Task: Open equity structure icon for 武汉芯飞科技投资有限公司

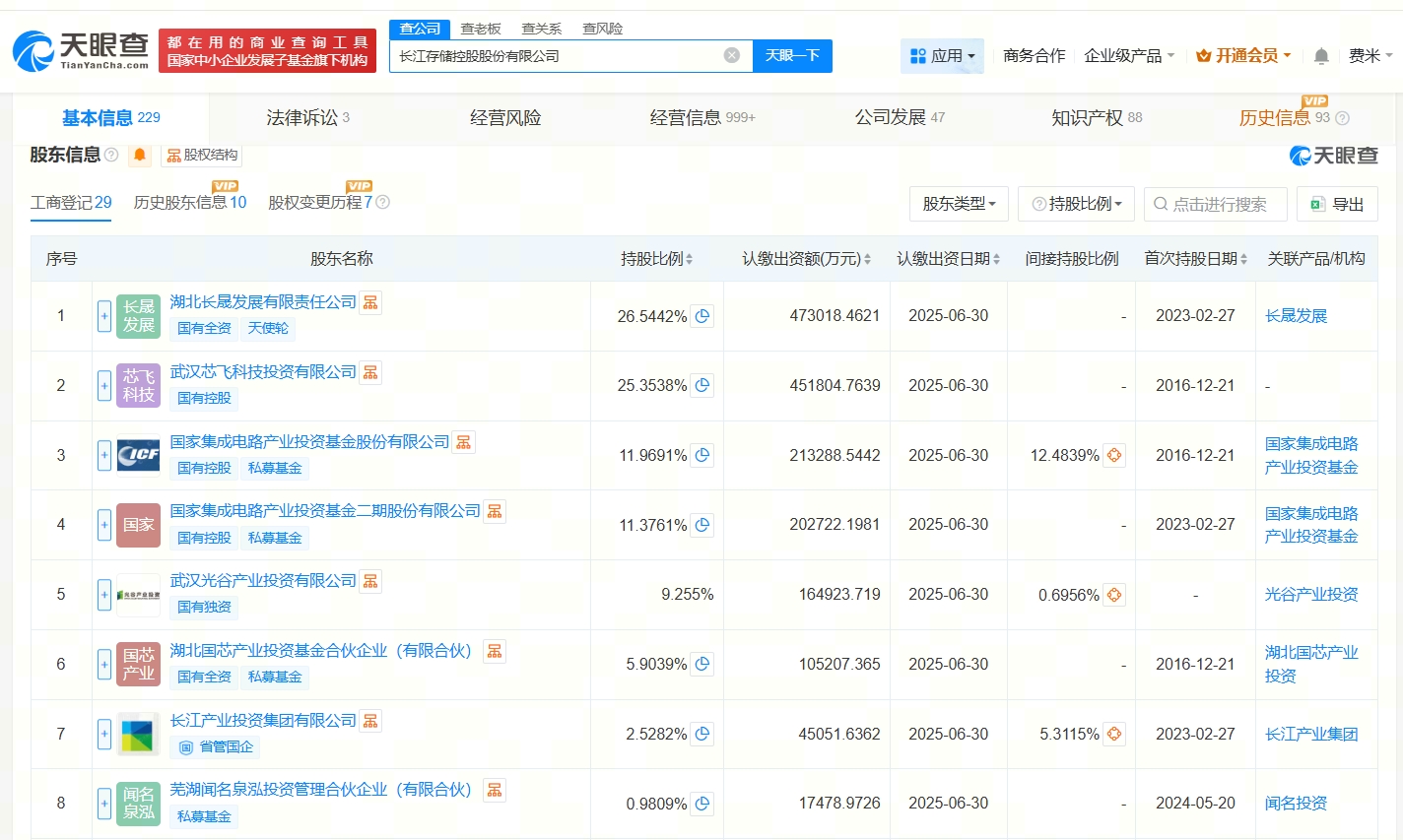Action: click(370, 372)
